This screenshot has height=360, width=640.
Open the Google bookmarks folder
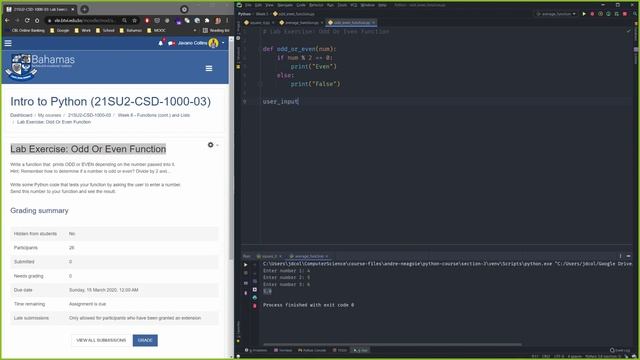click(59, 30)
